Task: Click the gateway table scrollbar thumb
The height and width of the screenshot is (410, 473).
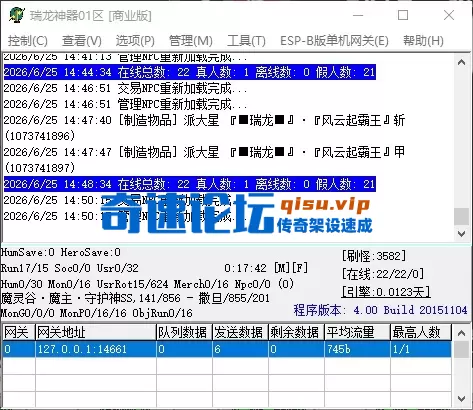Action: pyautogui.click(x=462, y=349)
